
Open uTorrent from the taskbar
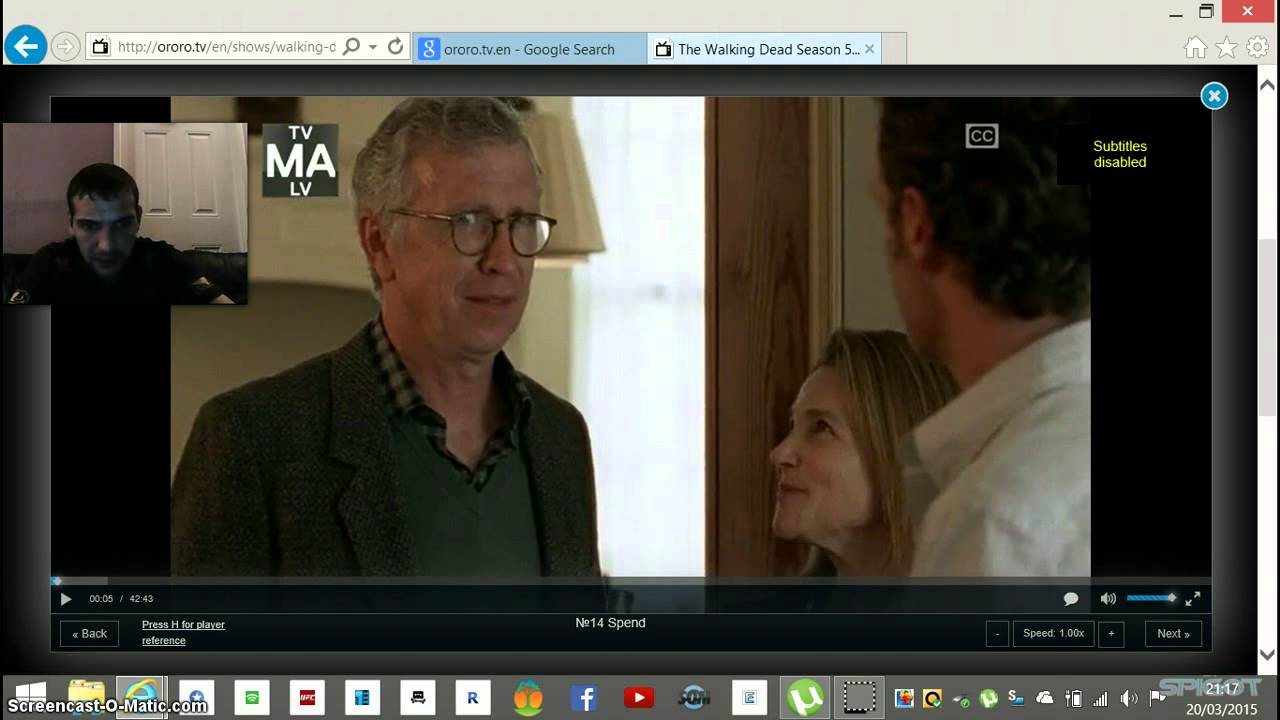[804, 697]
